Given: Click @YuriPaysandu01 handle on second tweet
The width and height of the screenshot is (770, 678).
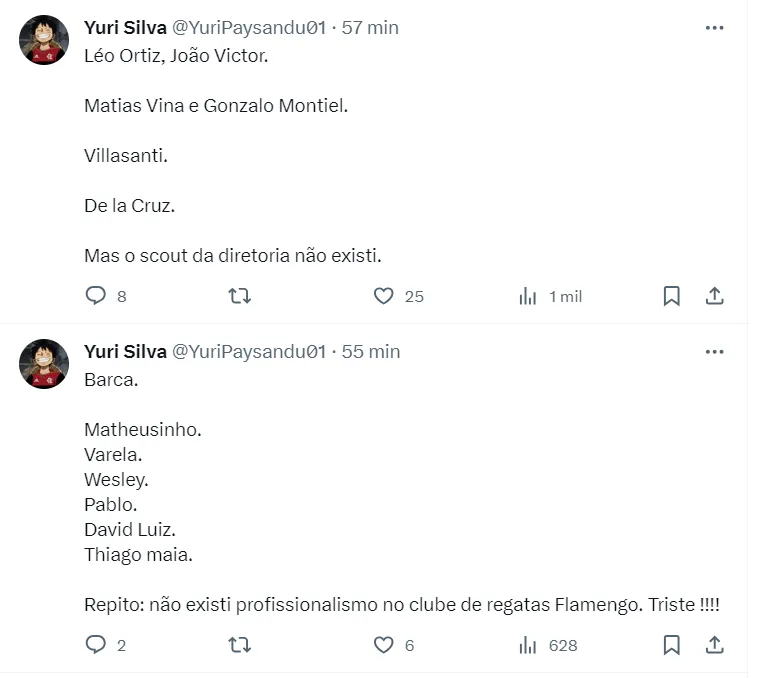Looking at the screenshot, I should click(249, 352).
